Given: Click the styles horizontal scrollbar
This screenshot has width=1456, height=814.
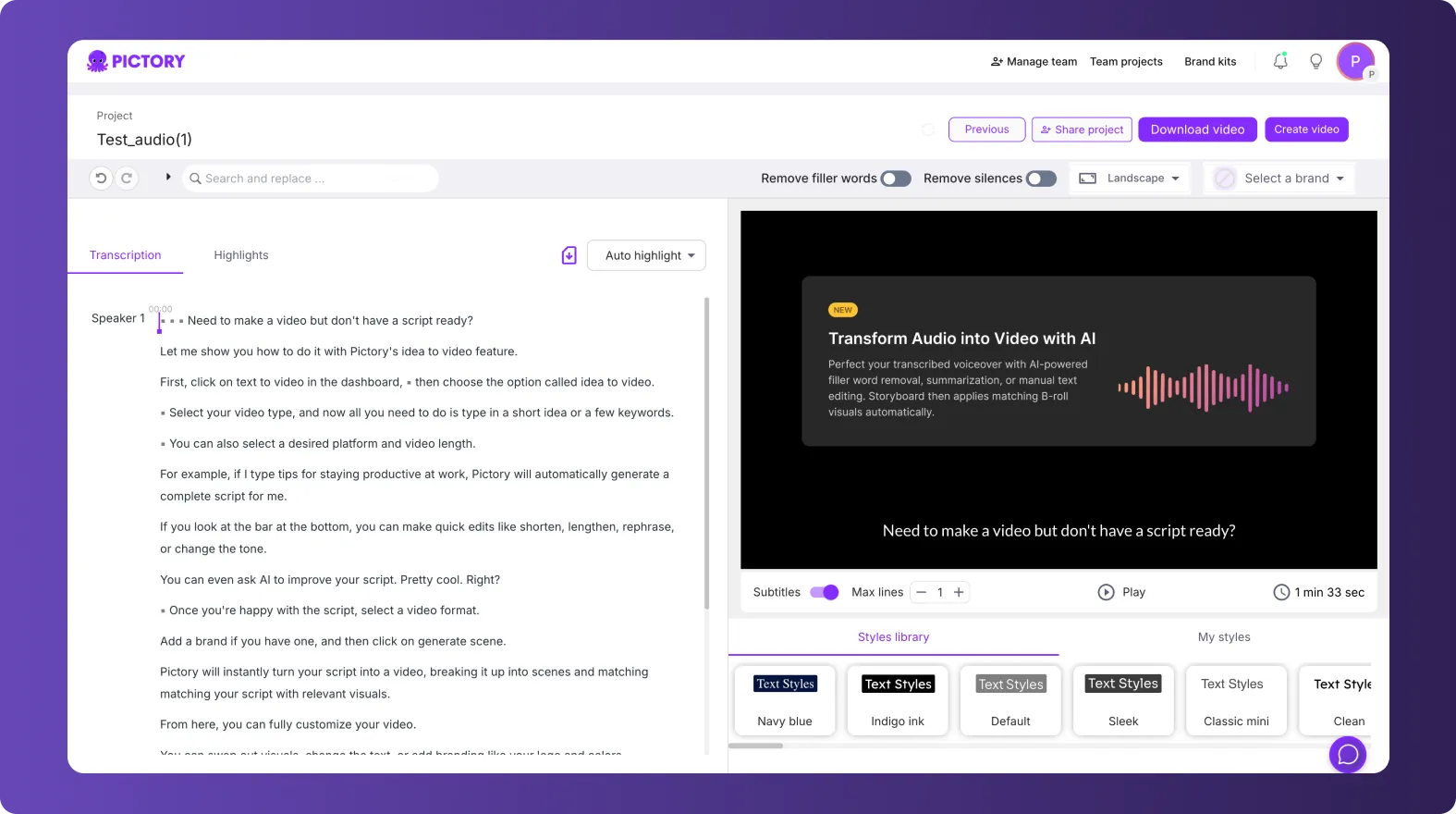Looking at the screenshot, I should tap(756, 746).
